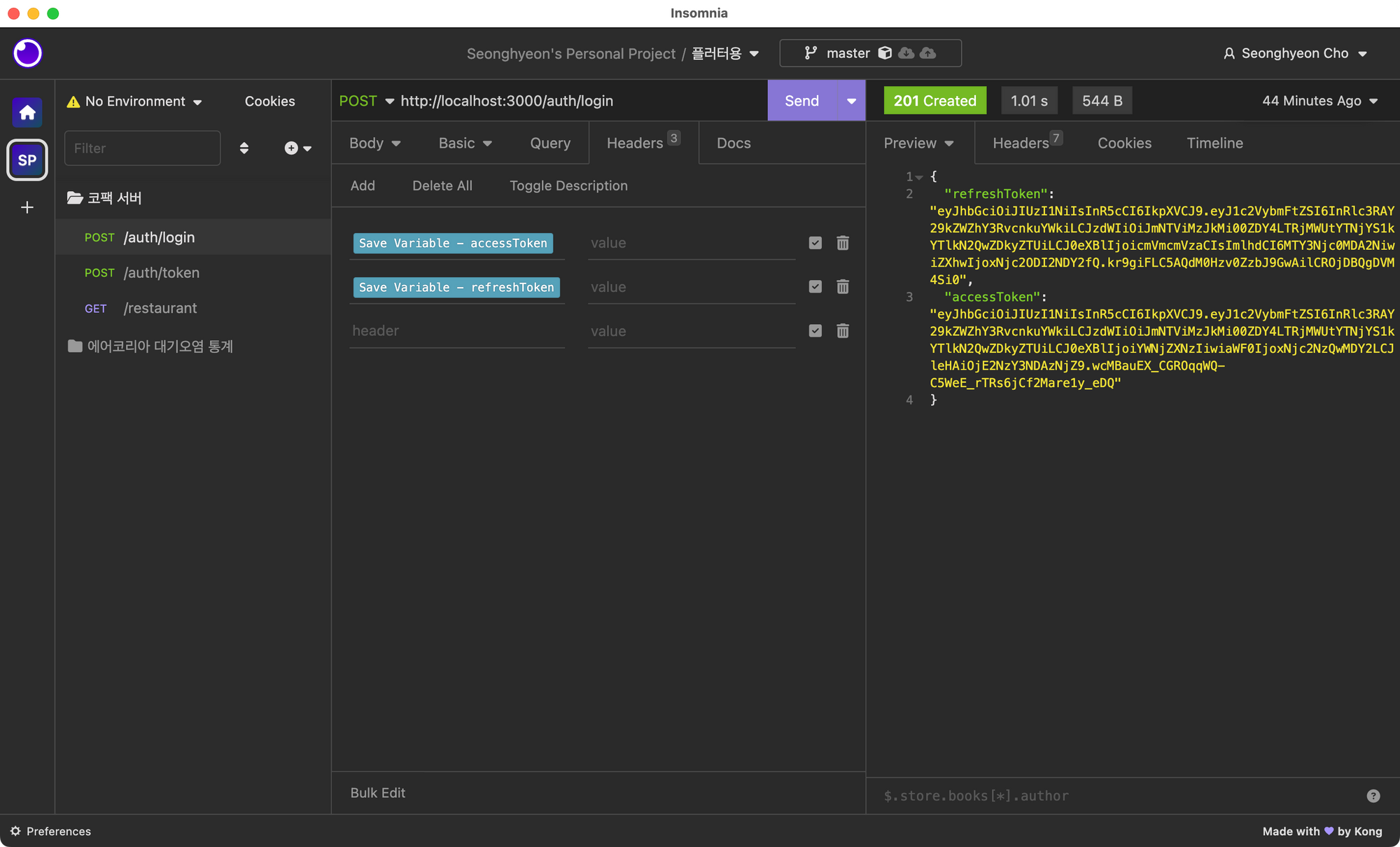Open the Docs request tab
This screenshot has width=1400, height=847.
[733, 143]
